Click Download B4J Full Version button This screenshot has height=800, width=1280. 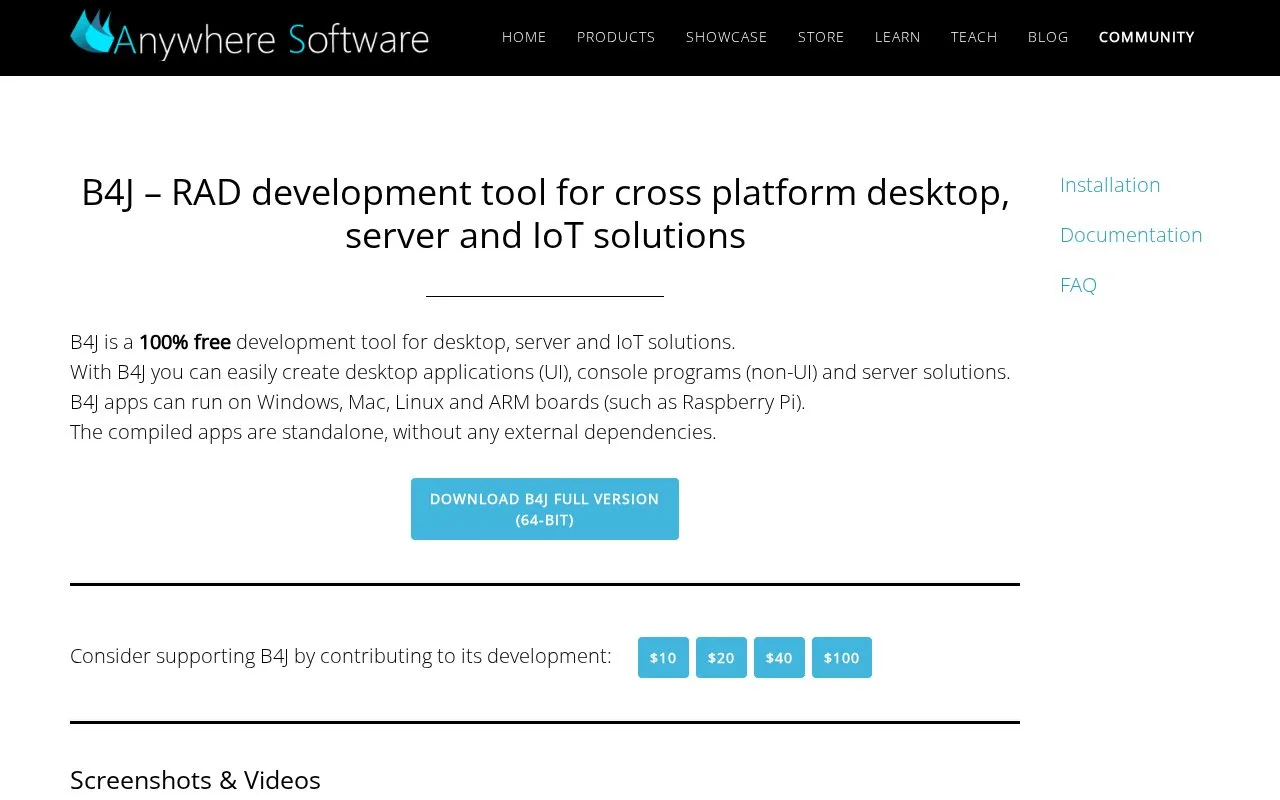[545, 509]
